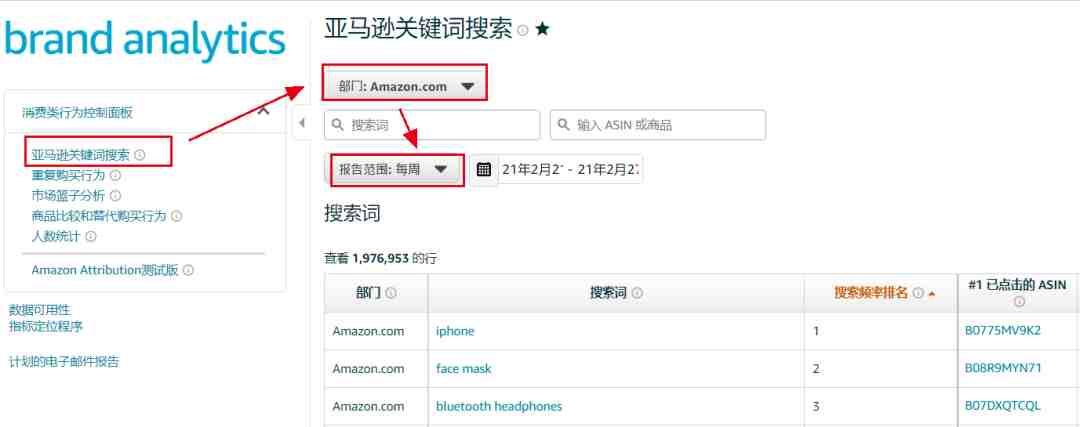The image size is (1080, 427).
Task: Click info icon beside 市场篮子分析
Action: [116, 196]
